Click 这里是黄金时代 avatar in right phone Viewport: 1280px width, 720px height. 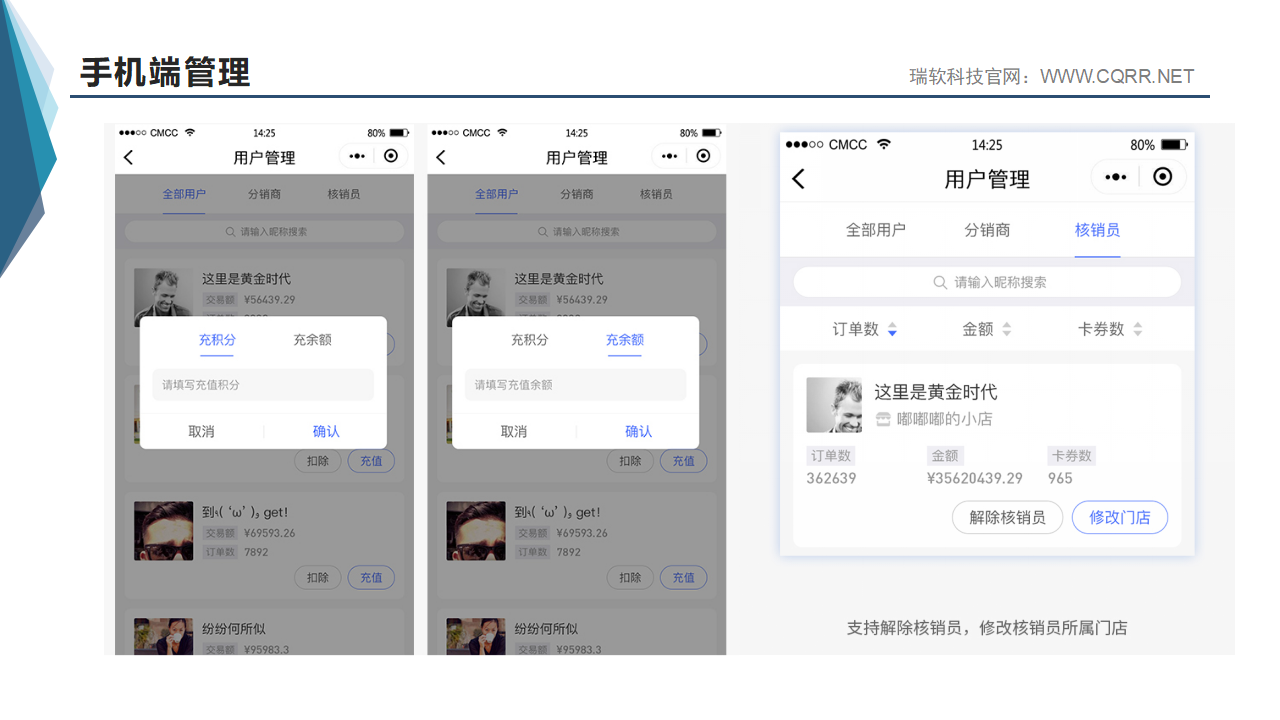pos(834,405)
